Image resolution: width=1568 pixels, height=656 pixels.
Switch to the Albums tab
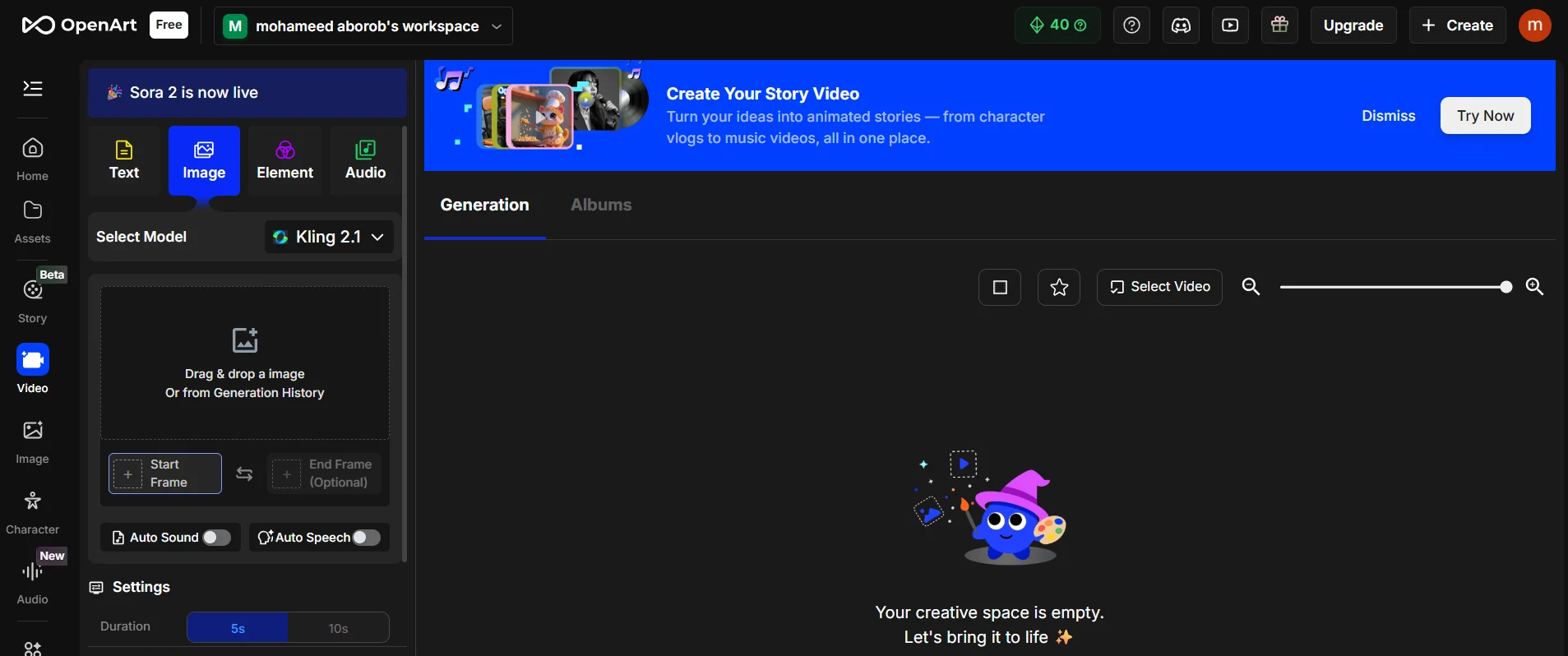(601, 205)
